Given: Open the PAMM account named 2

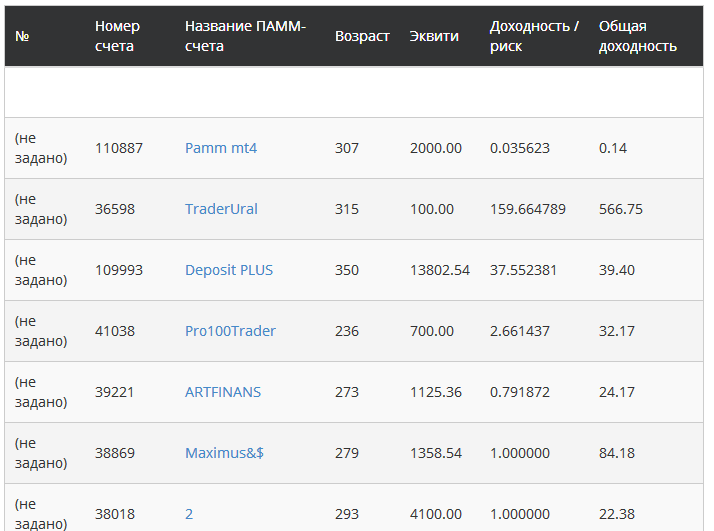Looking at the screenshot, I should 189,514.
